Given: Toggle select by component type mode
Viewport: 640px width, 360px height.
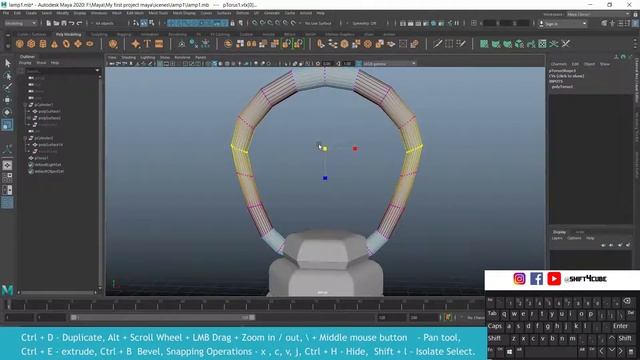Looking at the screenshot, I should click(x=151, y=23).
